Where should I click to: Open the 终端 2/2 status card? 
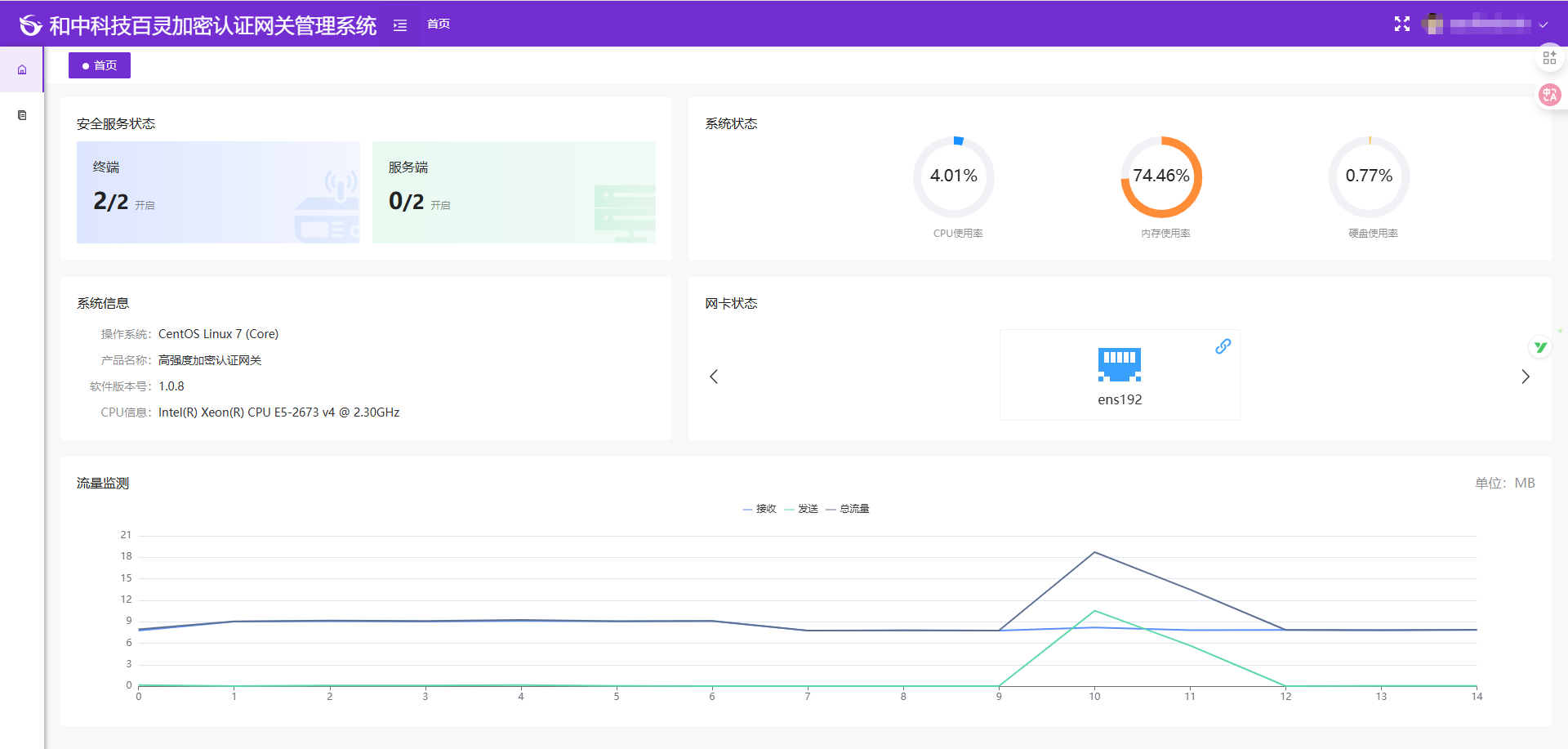[x=218, y=192]
